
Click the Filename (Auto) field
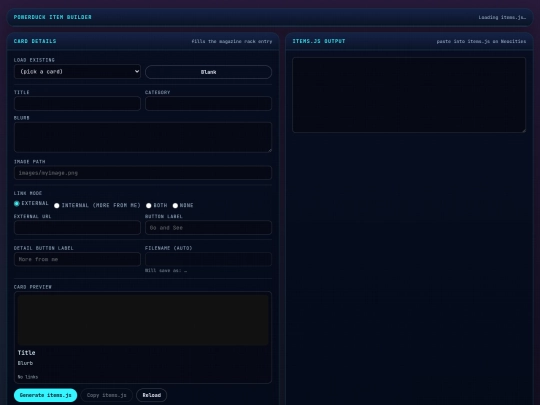[208, 259]
